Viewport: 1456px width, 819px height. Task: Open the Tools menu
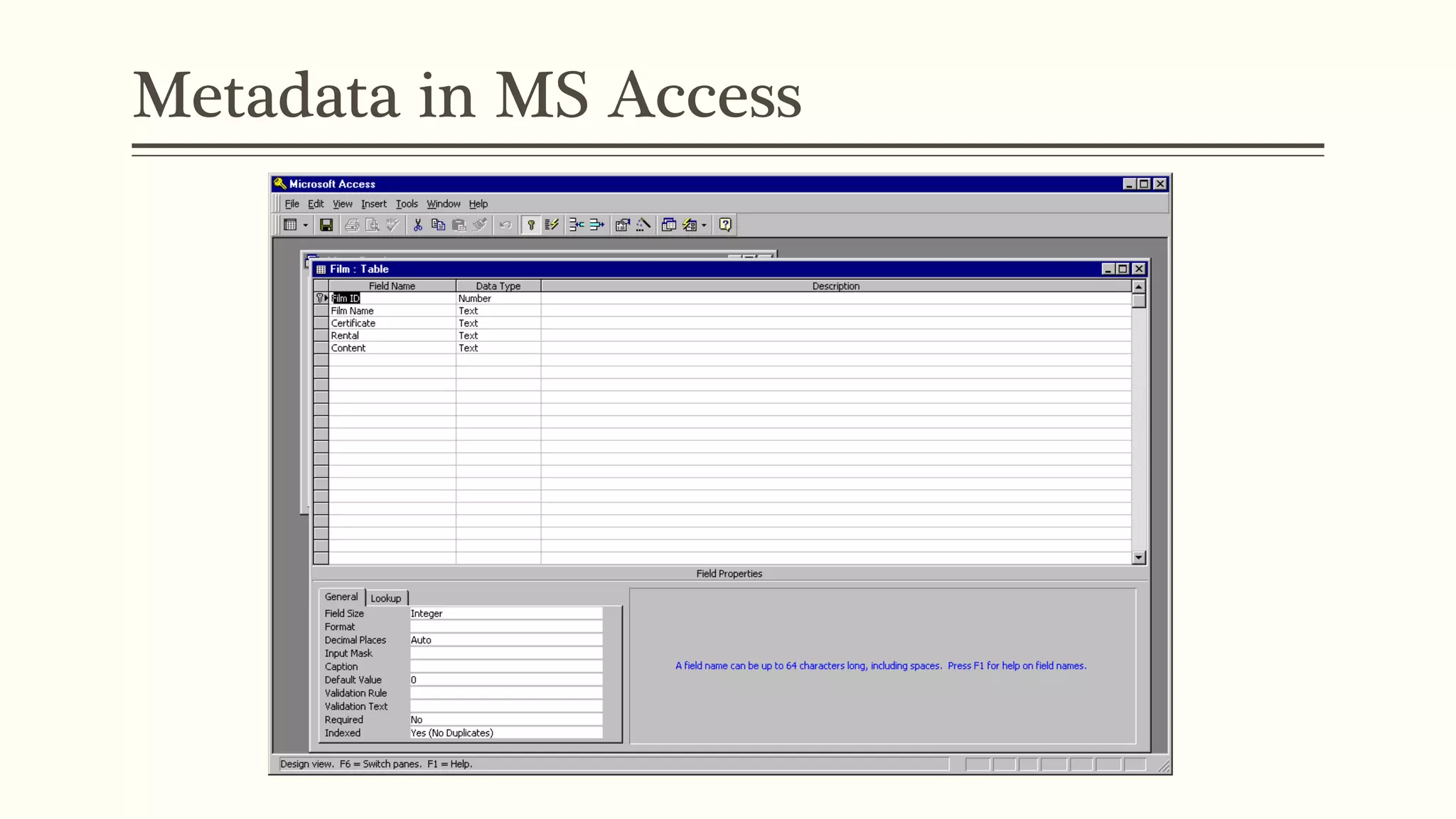(x=407, y=204)
